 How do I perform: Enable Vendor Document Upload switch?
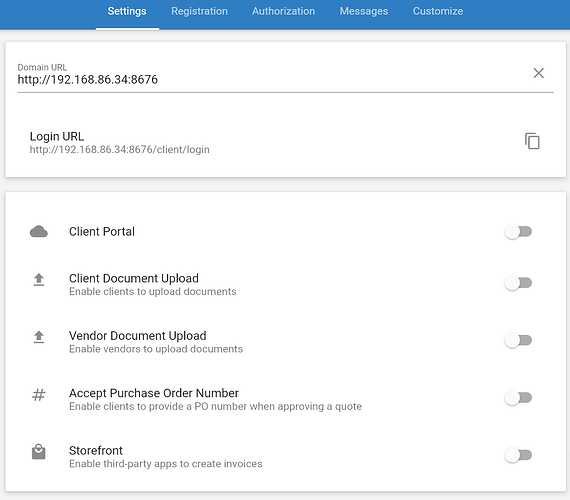(518, 340)
